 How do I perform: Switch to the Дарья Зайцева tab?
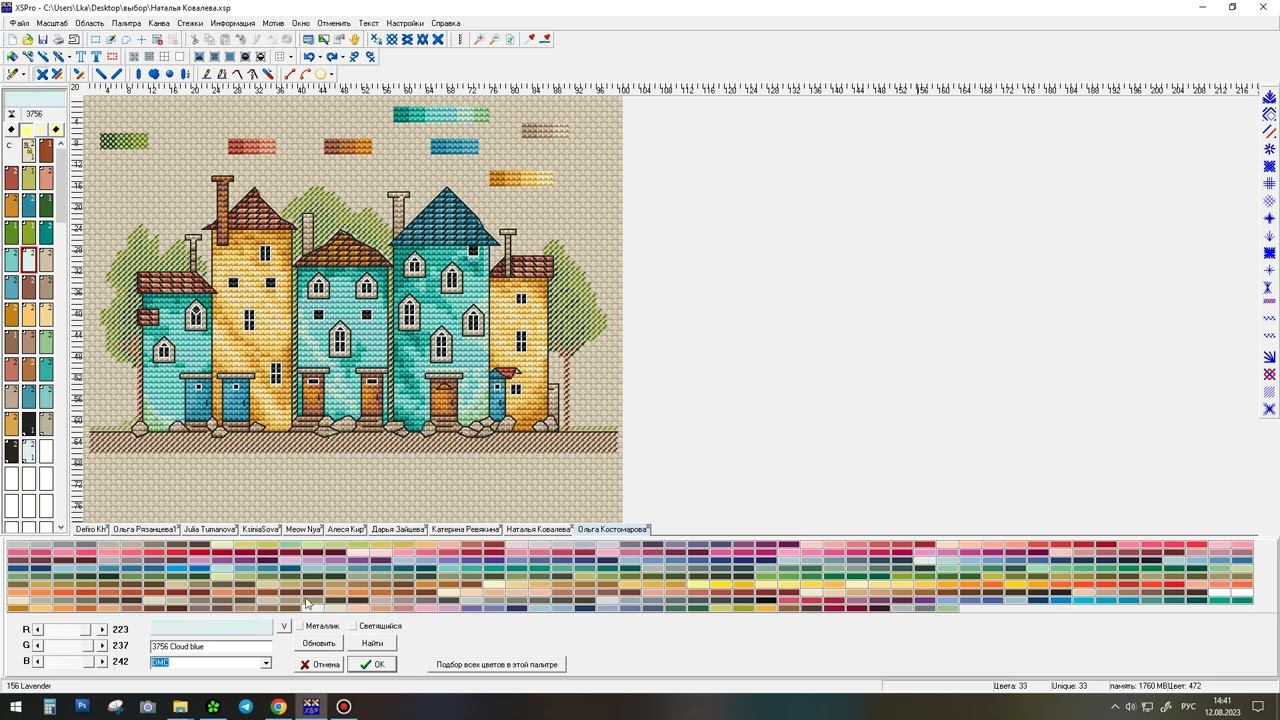click(398, 529)
